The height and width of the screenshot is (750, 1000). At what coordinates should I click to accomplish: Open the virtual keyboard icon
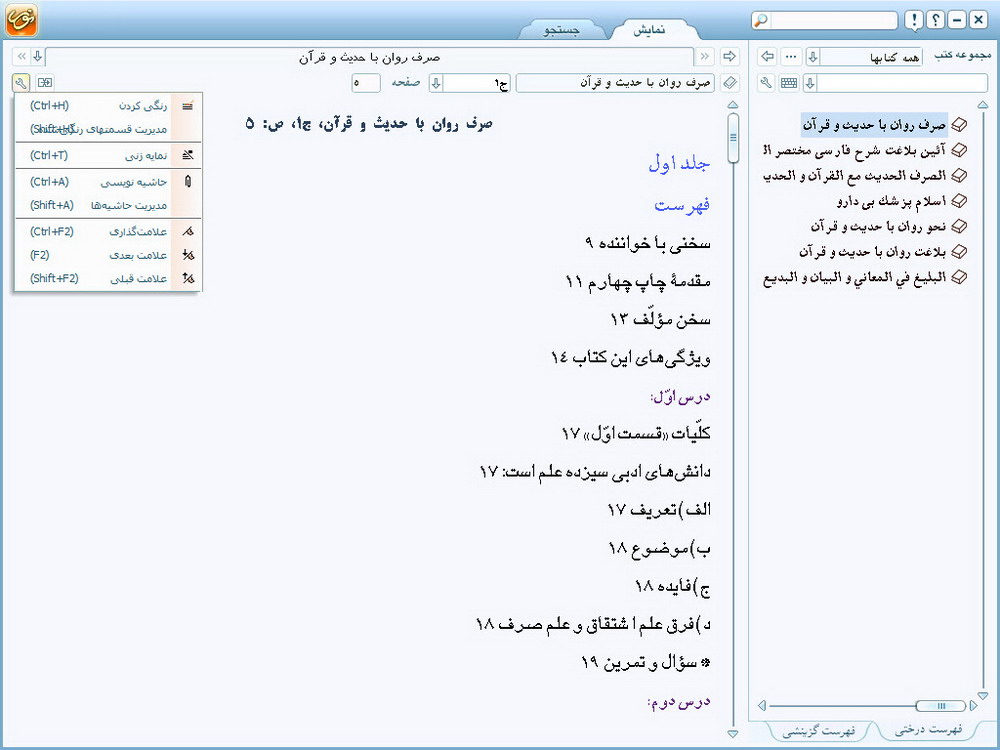point(789,83)
